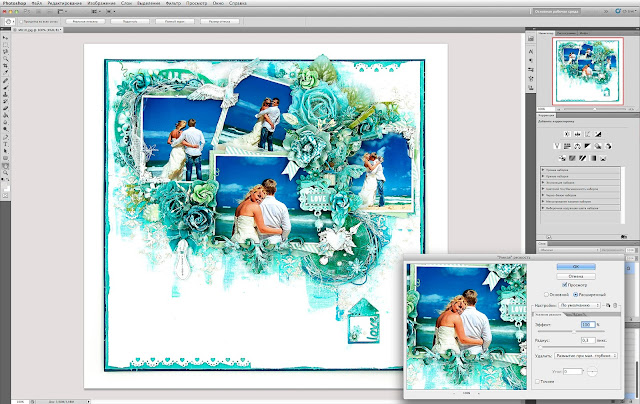Click the Эффект percentage input field
The image size is (640, 404).
coord(588,324)
